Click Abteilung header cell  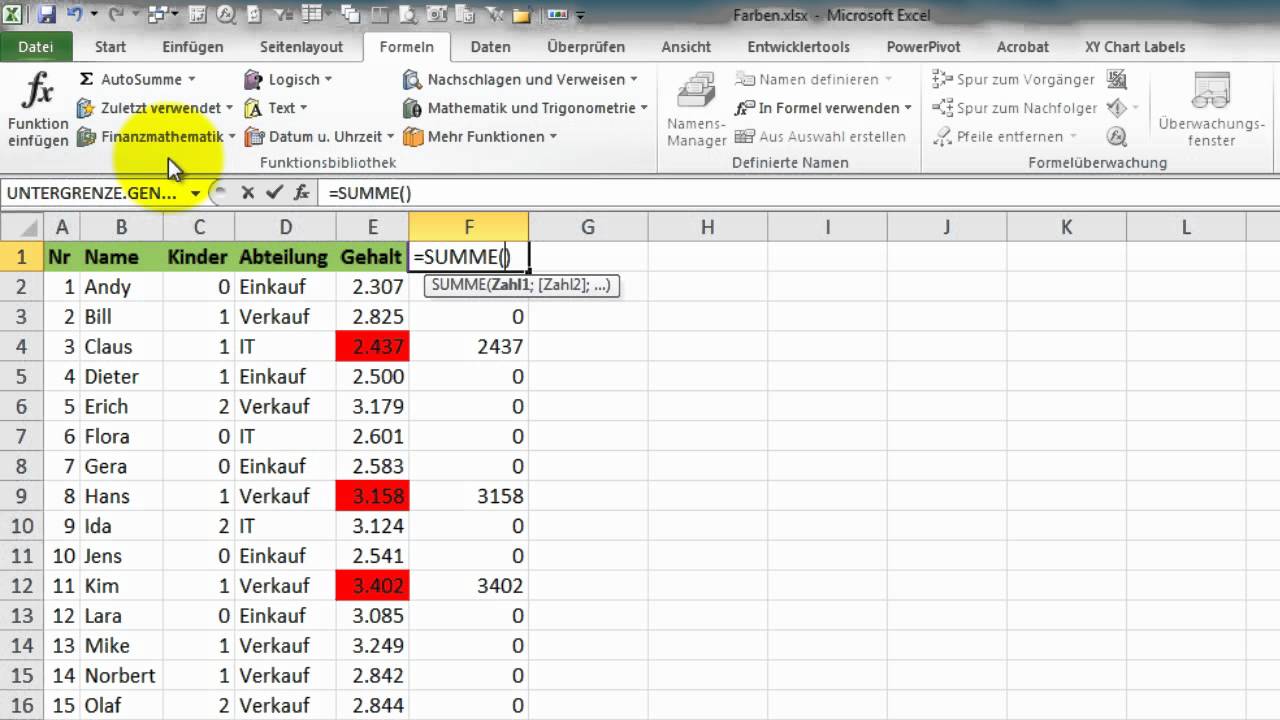pos(285,257)
